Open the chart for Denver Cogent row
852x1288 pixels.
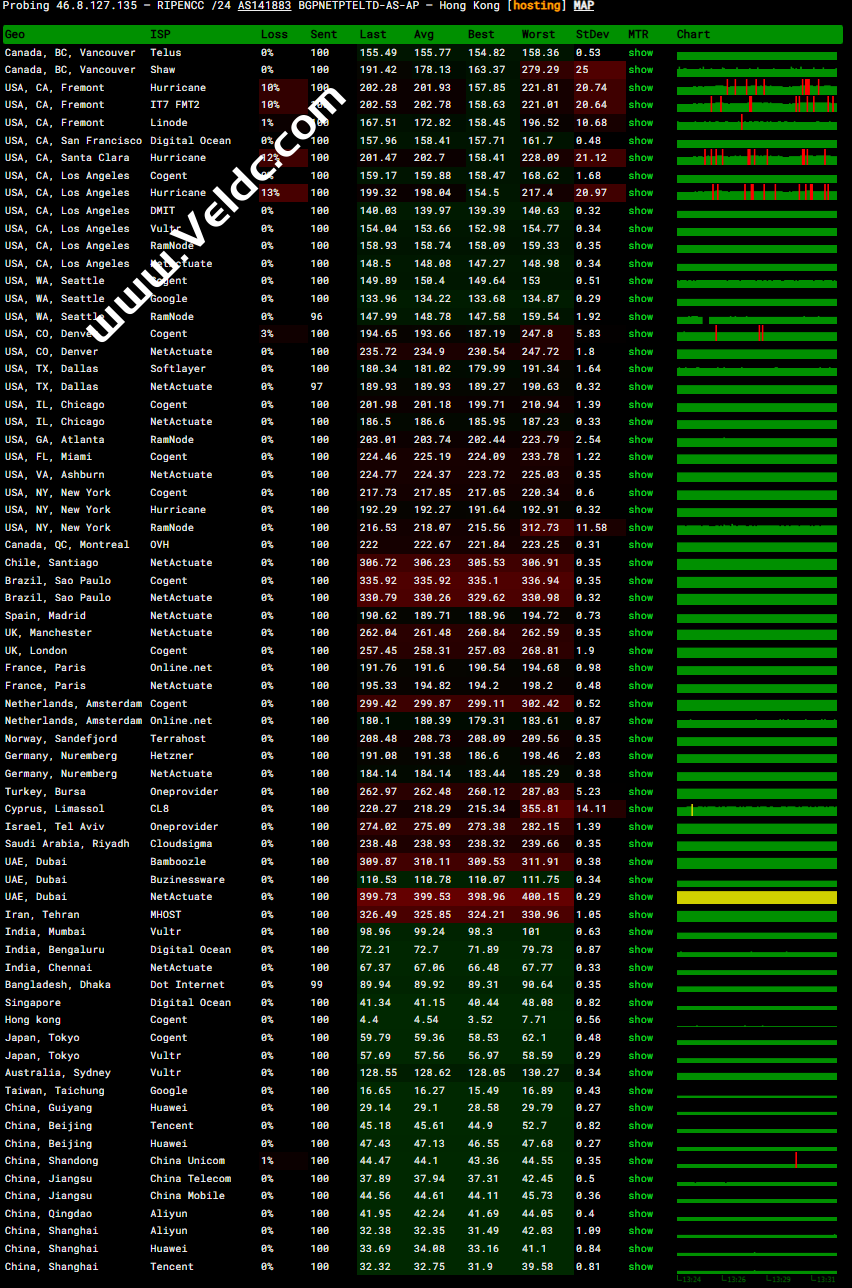pyautogui.click(x=757, y=334)
